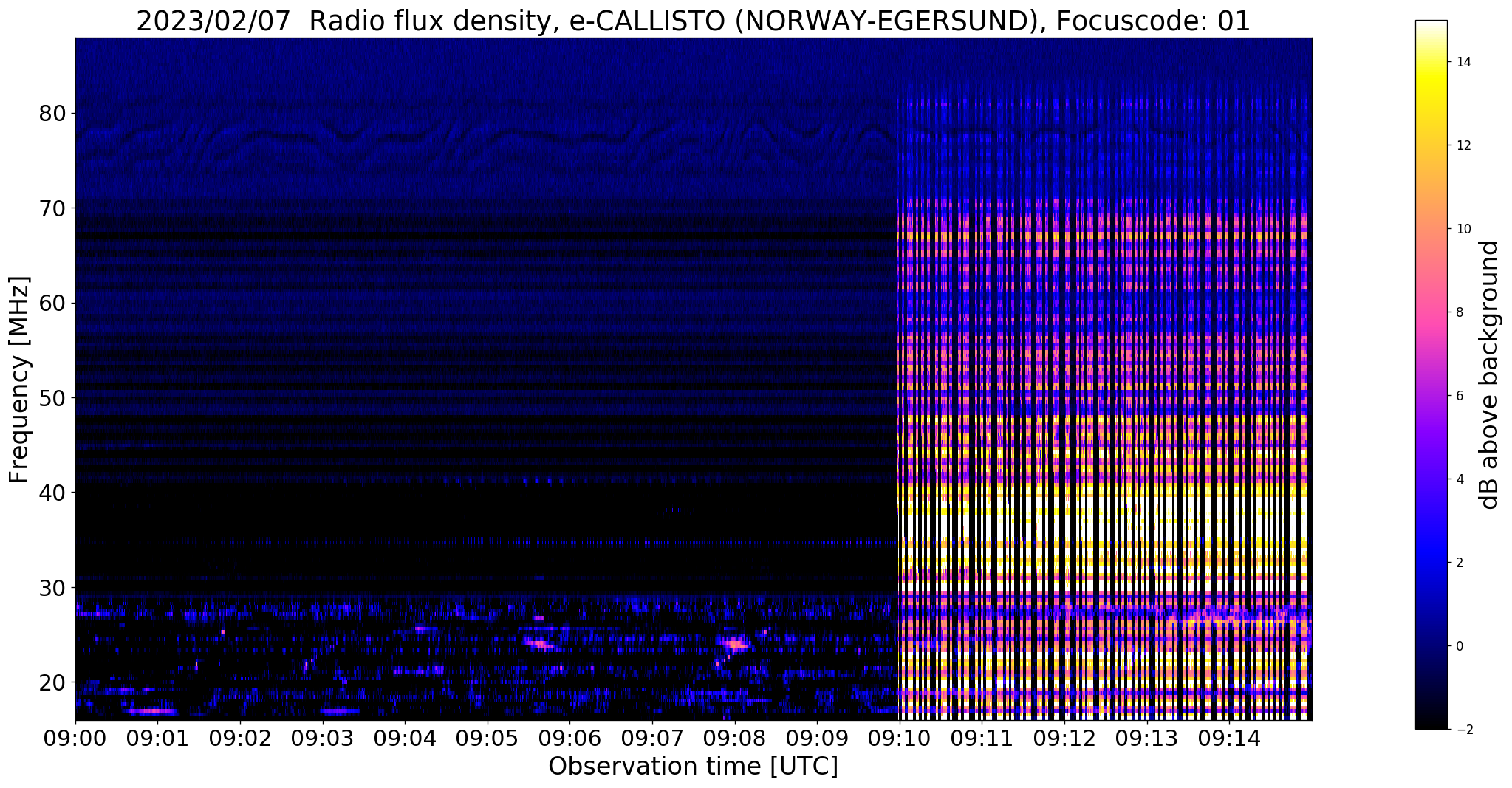Screen dimensions: 1512x788
Task: Click the colorbar tick label 0
Action: tap(1459, 646)
